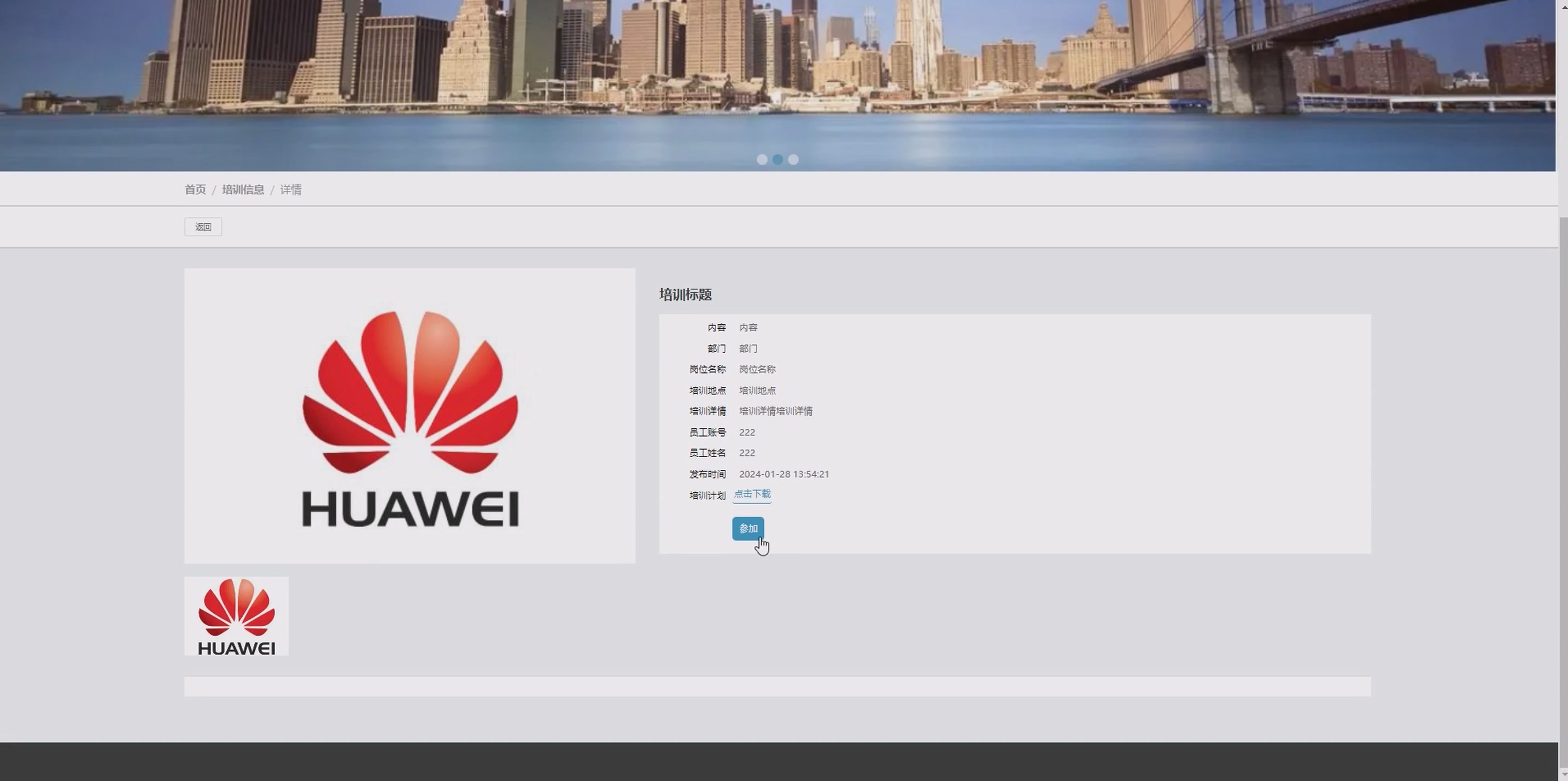Image resolution: width=1568 pixels, height=781 pixels.
Task: Click the 培训详情培训详情 value text
Action: (x=775, y=411)
